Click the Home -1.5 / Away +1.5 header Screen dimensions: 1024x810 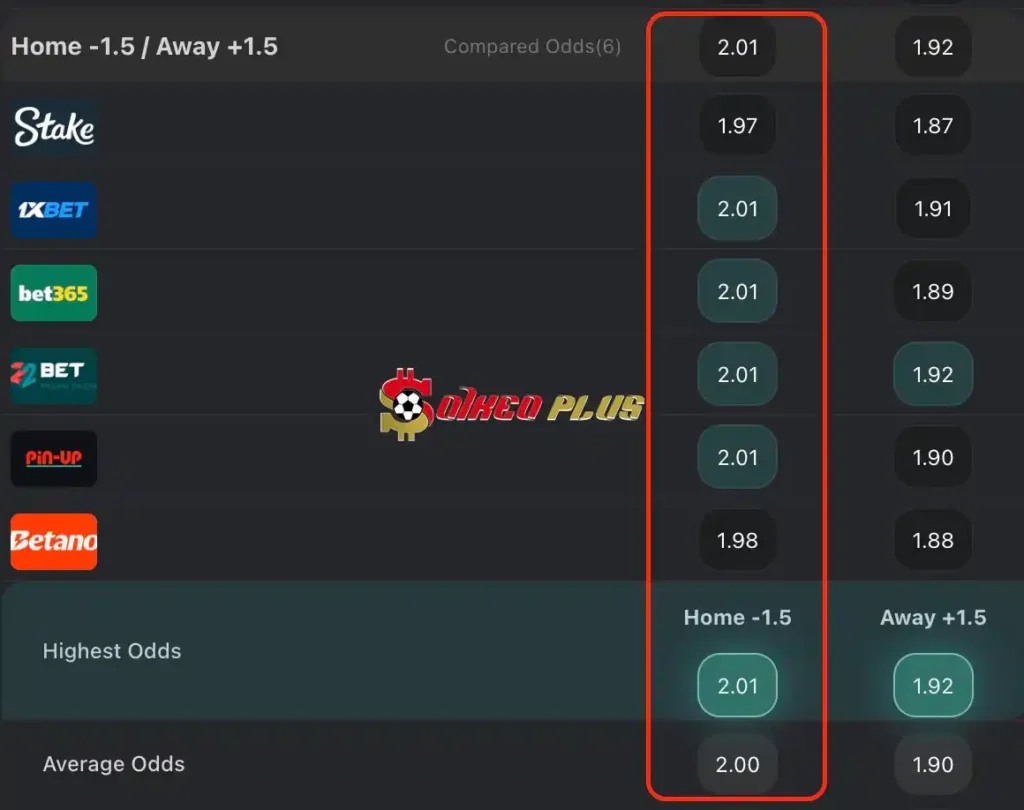144,46
